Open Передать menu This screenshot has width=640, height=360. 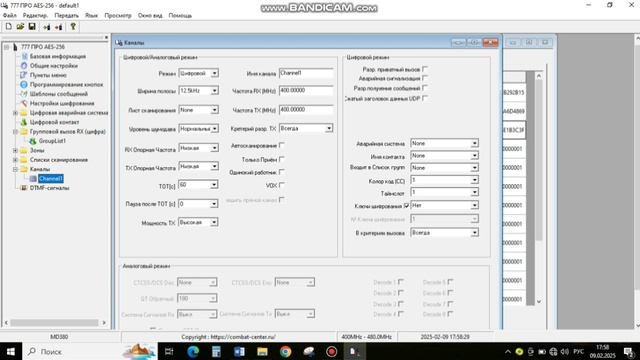(x=67, y=15)
